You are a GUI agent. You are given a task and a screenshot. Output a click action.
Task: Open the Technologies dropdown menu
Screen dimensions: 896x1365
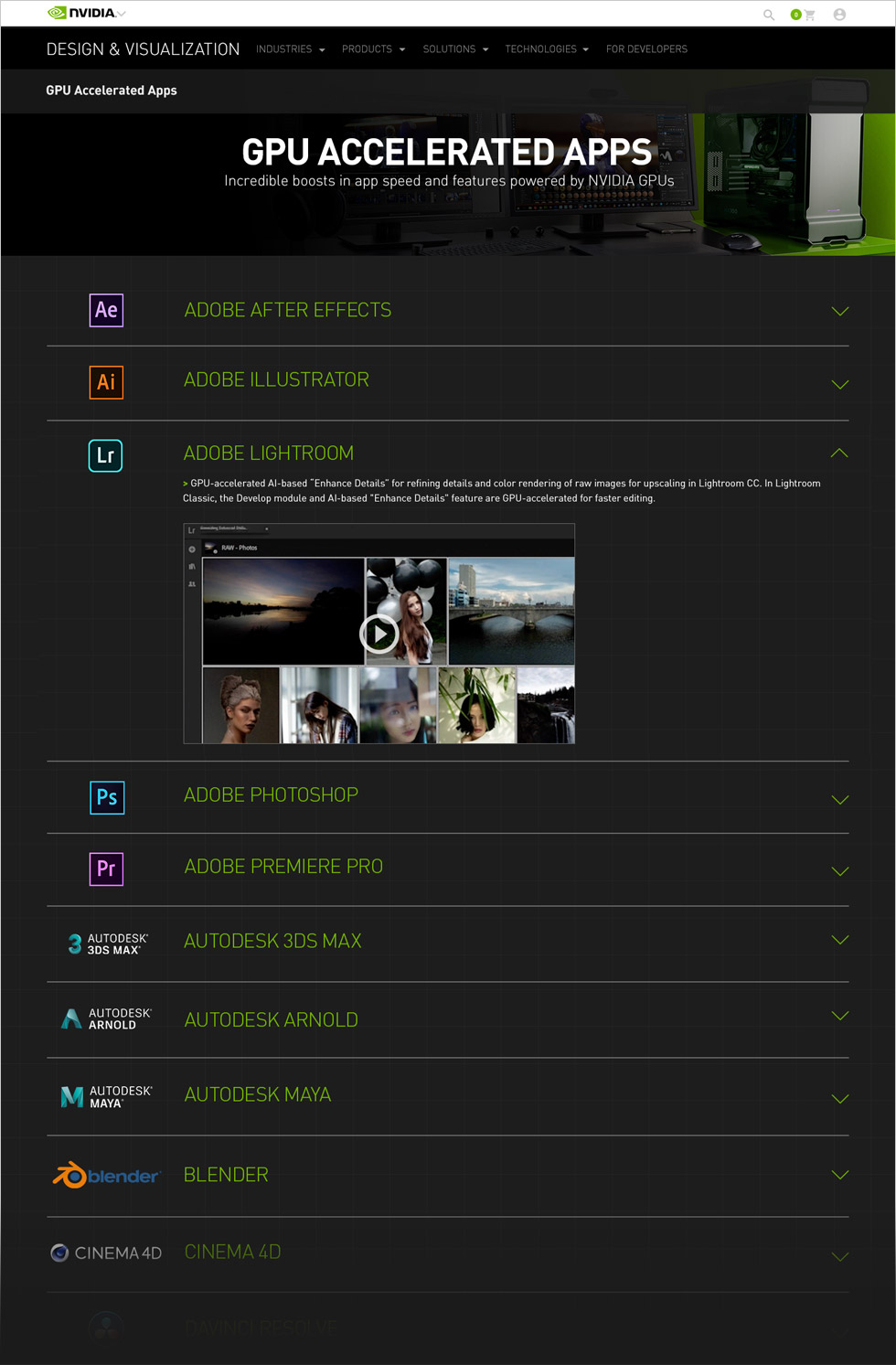(x=546, y=49)
